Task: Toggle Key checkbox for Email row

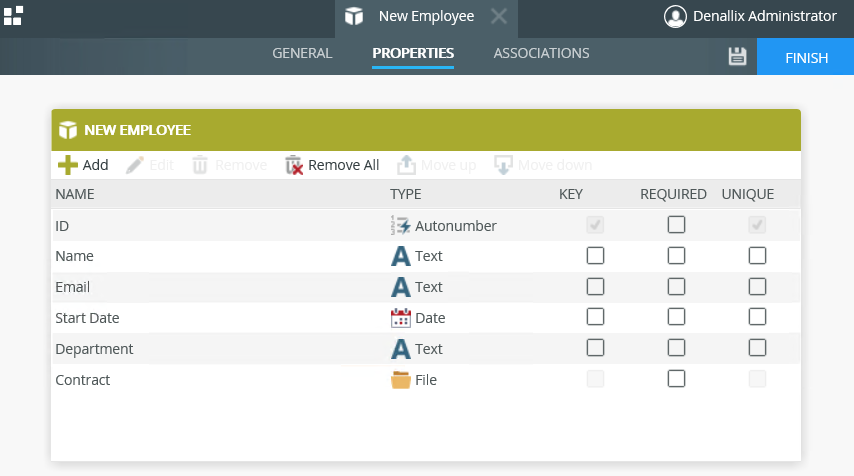Action: (596, 287)
